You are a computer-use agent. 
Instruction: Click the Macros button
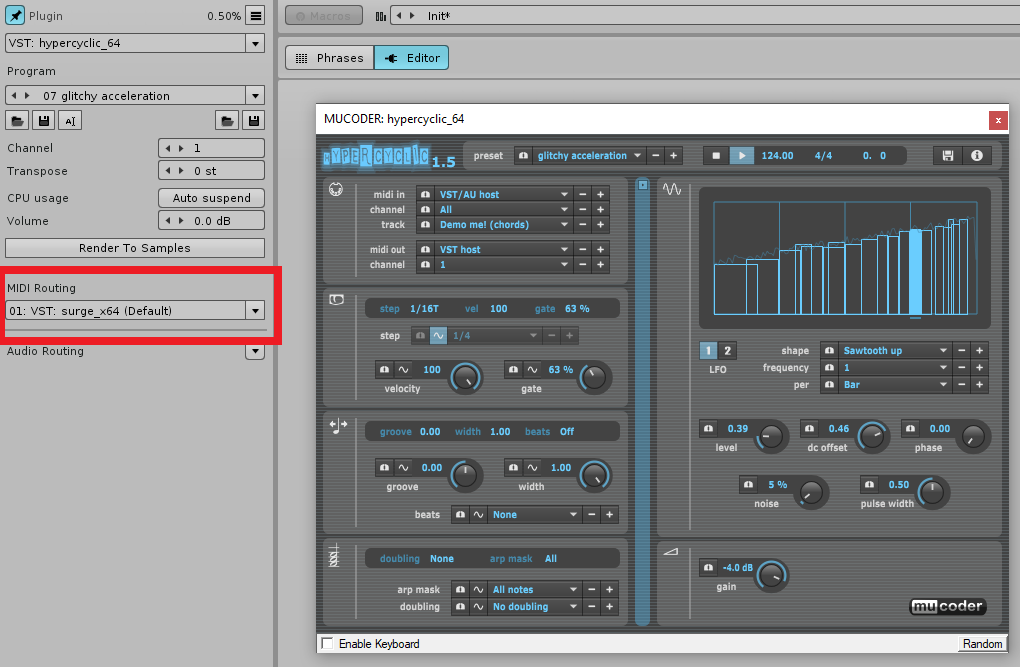pos(323,16)
